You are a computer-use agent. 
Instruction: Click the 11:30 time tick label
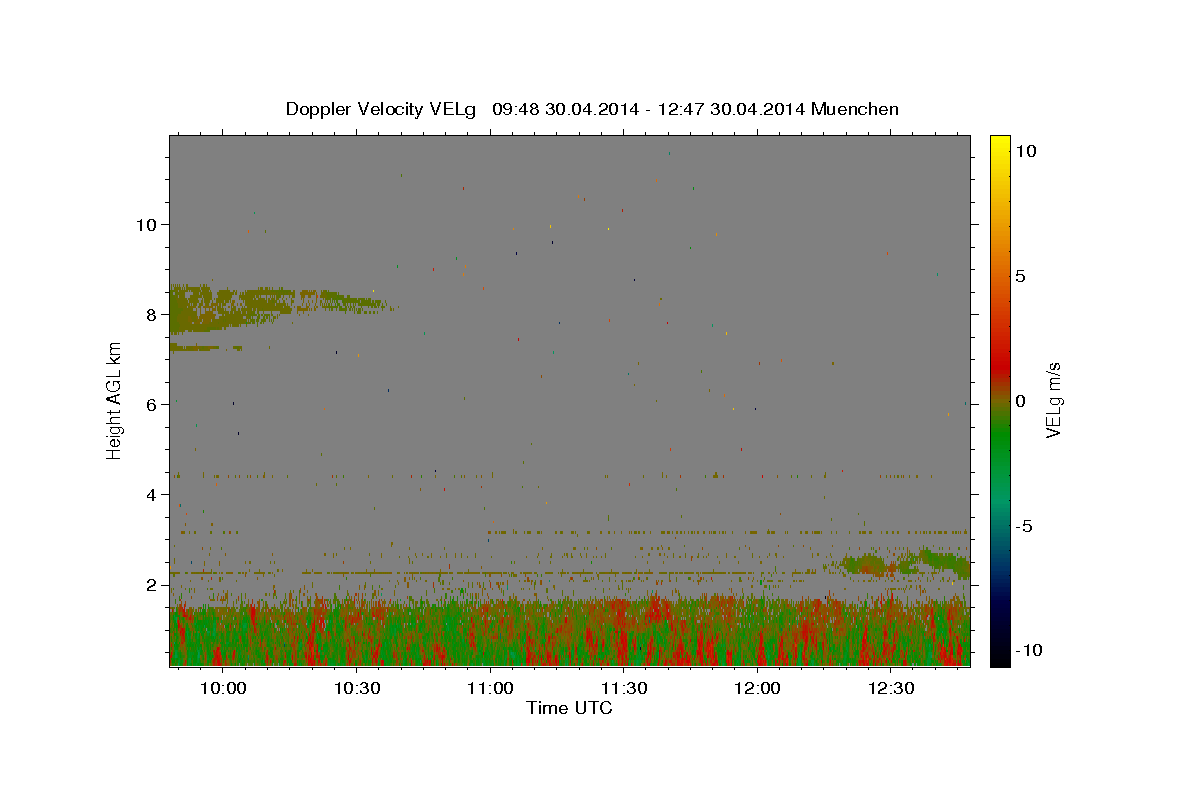click(624, 689)
